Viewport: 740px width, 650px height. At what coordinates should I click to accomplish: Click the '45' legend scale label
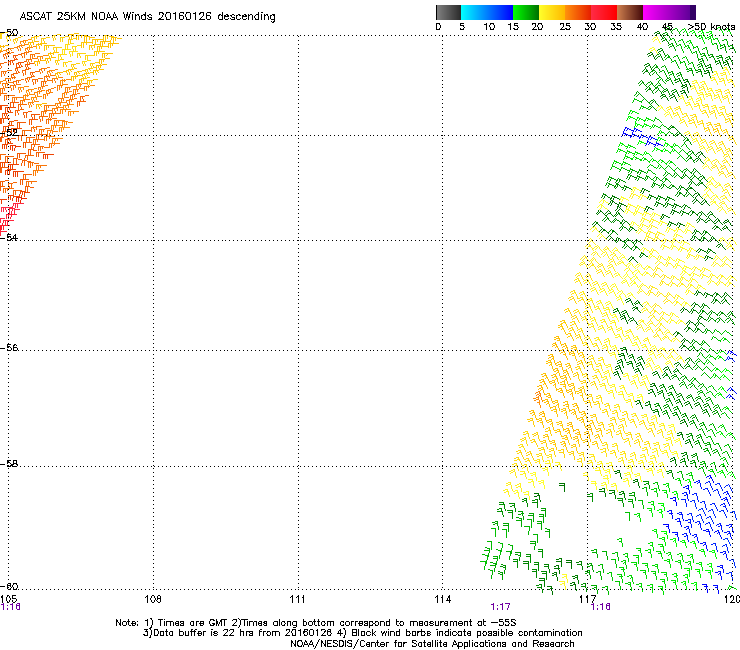coord(667,27)
